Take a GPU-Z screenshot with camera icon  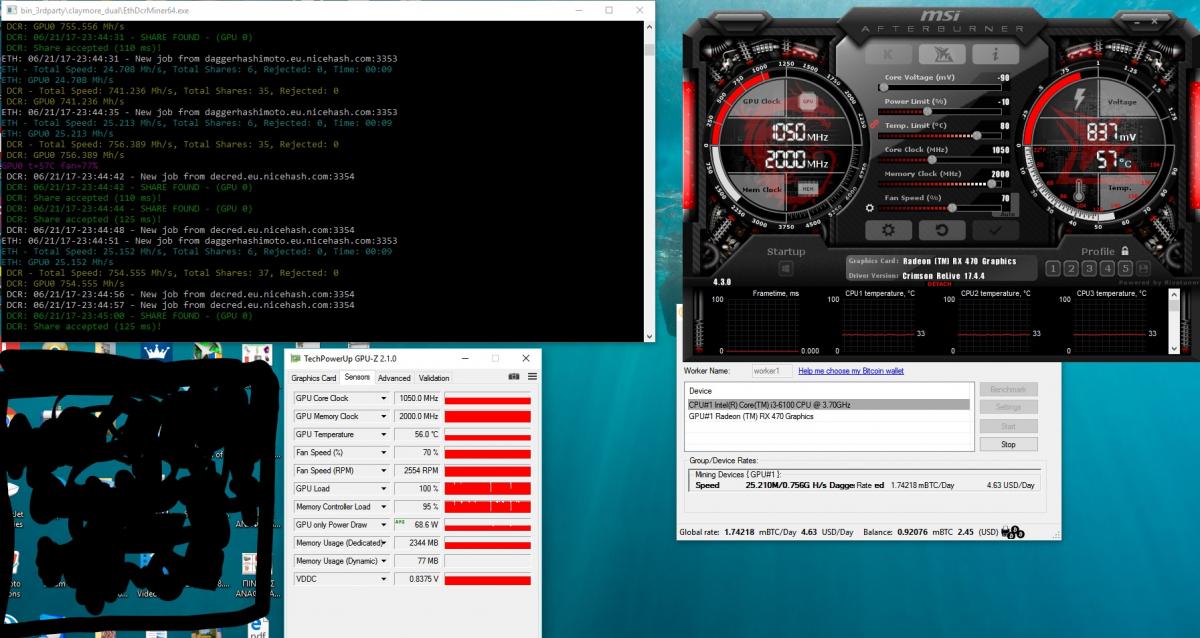[x=514, y=377]
